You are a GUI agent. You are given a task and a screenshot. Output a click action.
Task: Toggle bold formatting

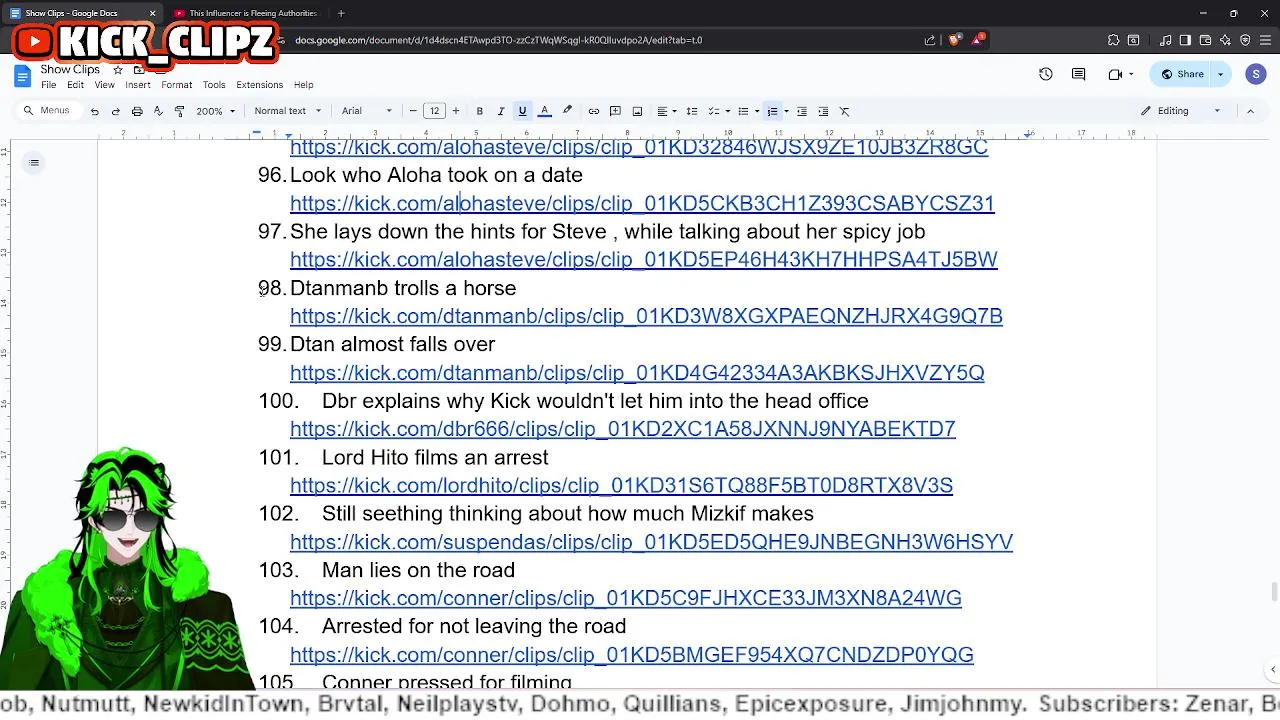pyautogui.click(x=479, y=111)
